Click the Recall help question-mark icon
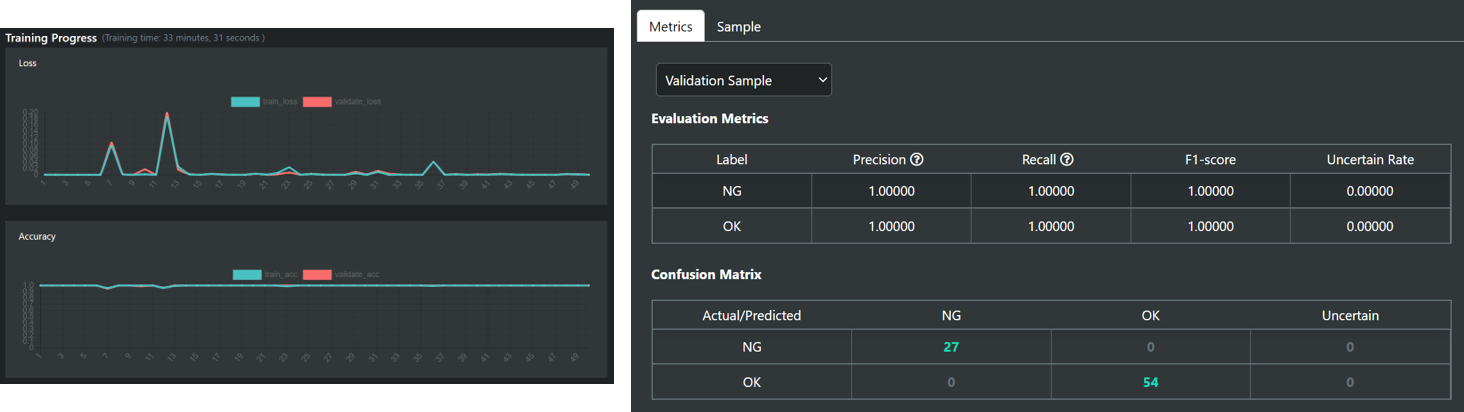 pos(1066,160)
